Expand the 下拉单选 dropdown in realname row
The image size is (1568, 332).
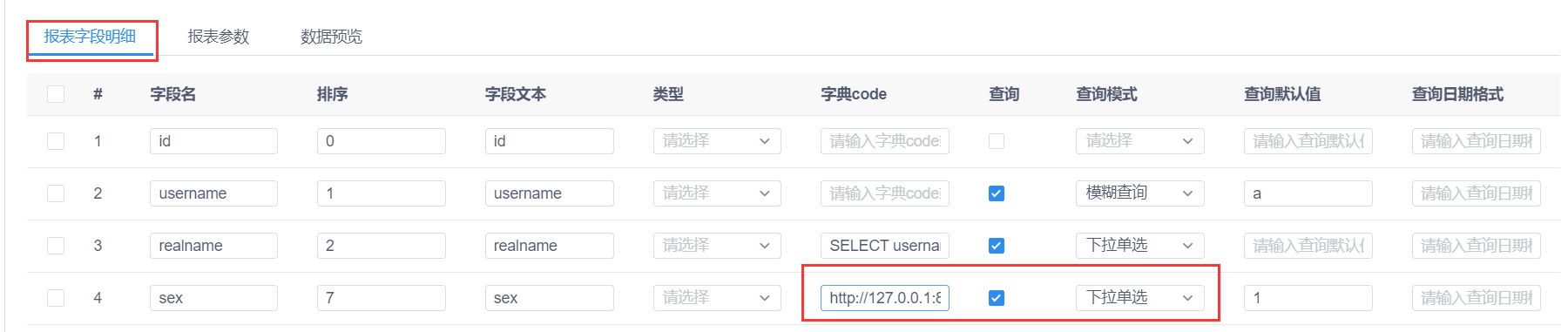coord(1139,246)
